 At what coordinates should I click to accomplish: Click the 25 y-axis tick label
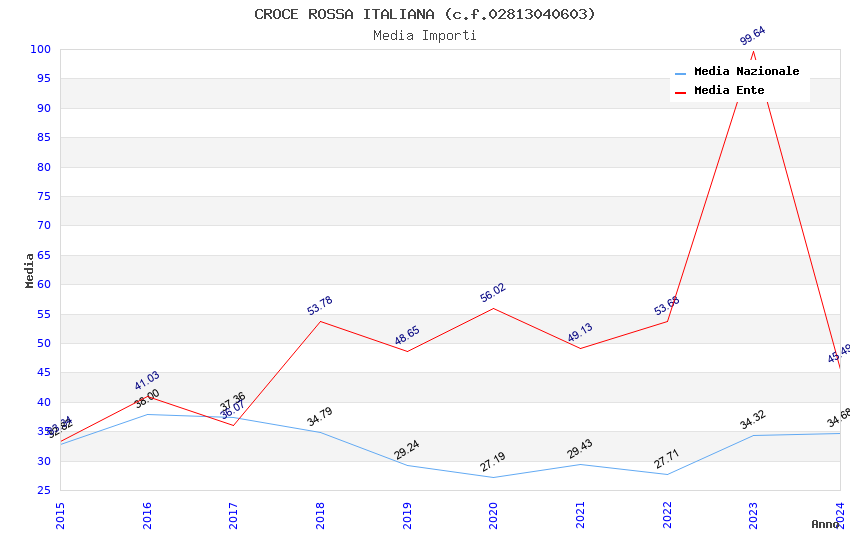tap(44, 490)
